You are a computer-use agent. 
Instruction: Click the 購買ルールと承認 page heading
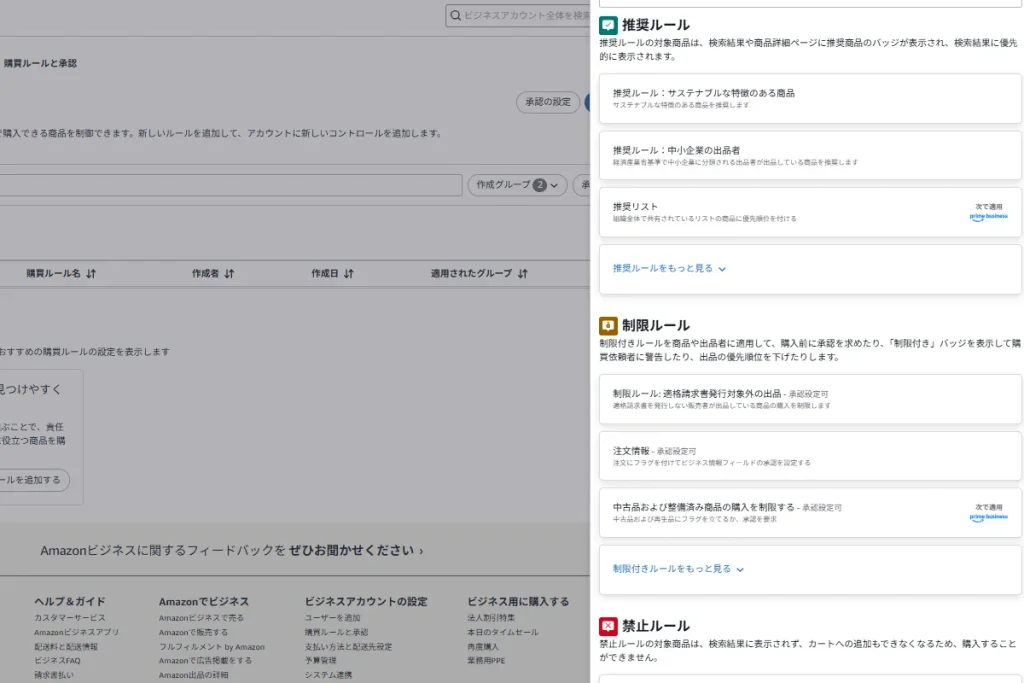pos(40,63)
